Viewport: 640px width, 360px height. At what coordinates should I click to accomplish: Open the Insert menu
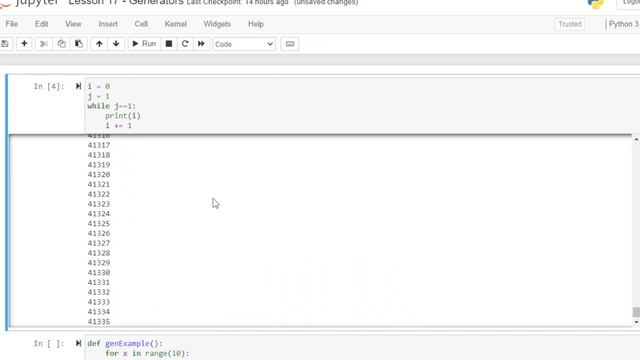tap(108, 24)
